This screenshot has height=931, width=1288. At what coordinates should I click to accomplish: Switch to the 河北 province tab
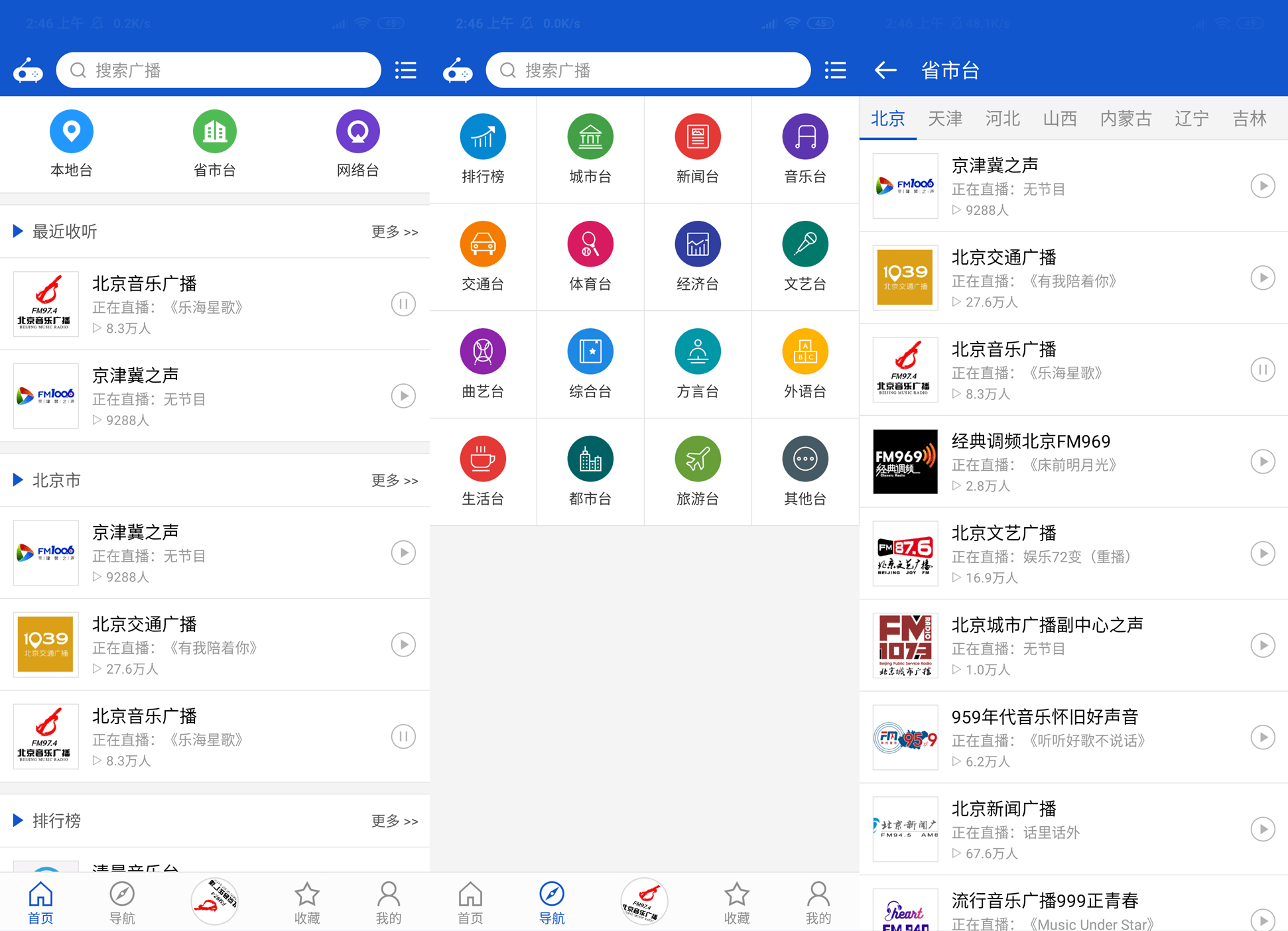(1001, 119)
